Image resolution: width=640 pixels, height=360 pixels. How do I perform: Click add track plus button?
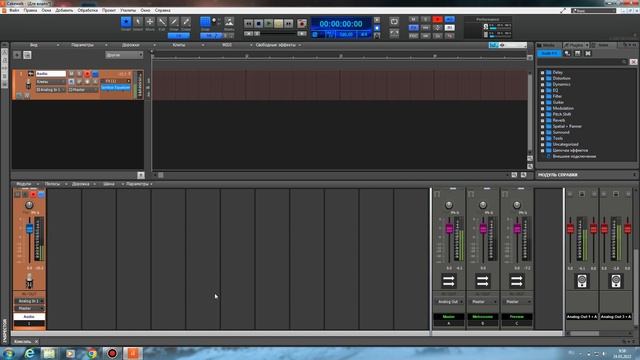click(17, 55)
